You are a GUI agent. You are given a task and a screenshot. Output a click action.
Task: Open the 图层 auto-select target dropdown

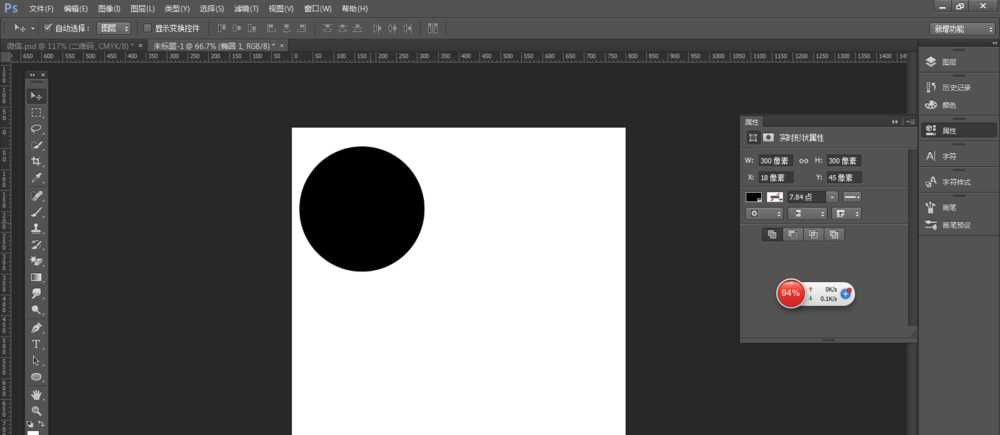point(114,28)
